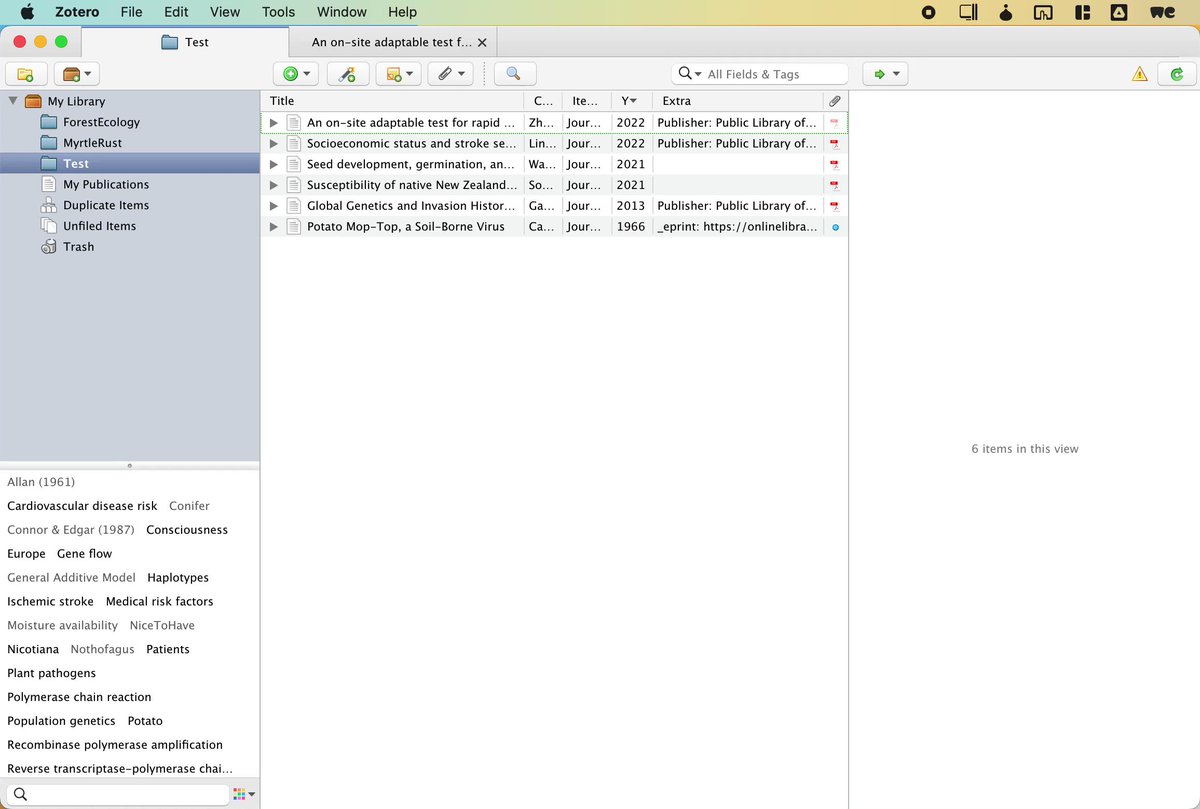Open the View menu
This screenshot has height=809, width=1200.
[x=225, y=12]
